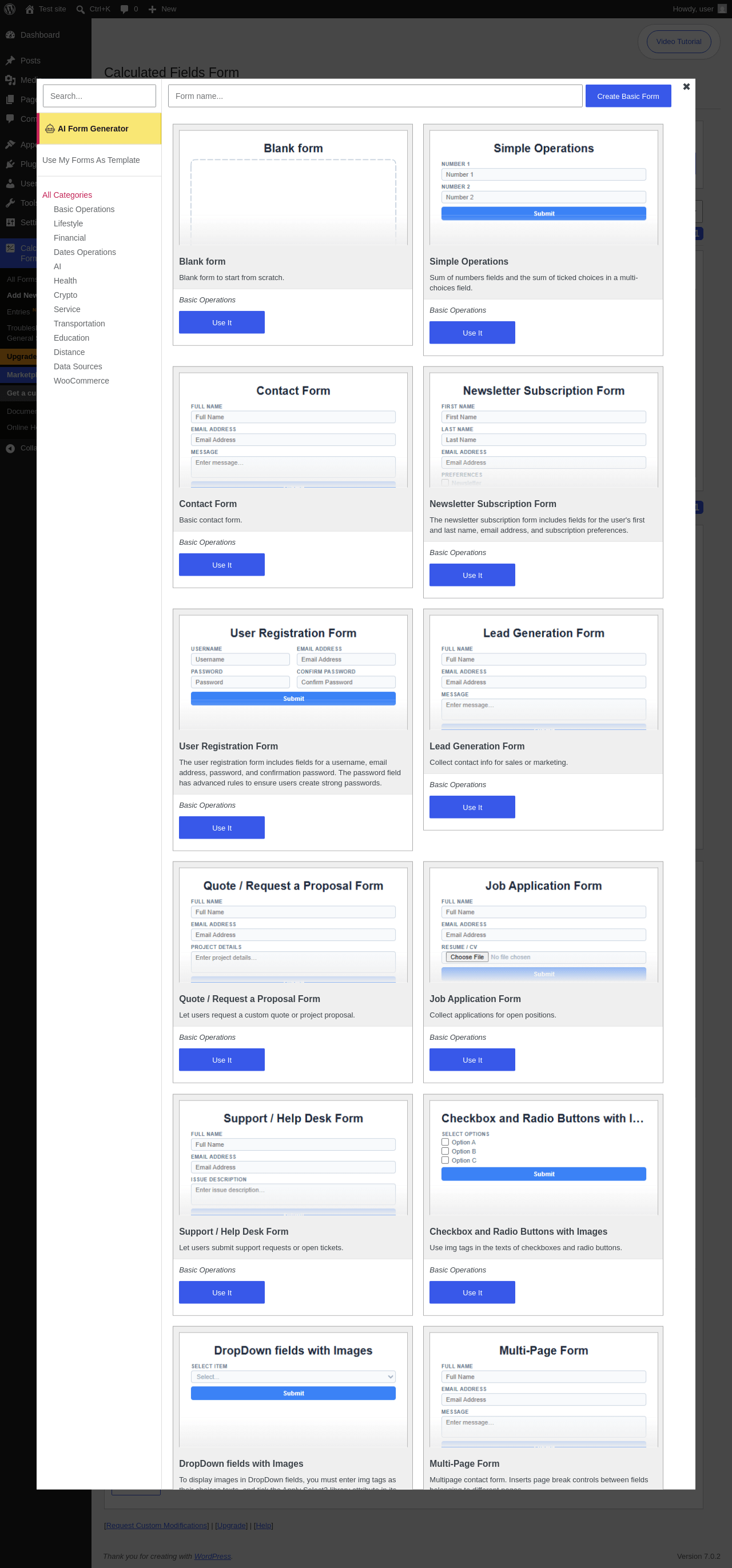The image size is (732, 1568).
Task: Use the Support / Help Desk template
Action: click(x=222, y=1292)
